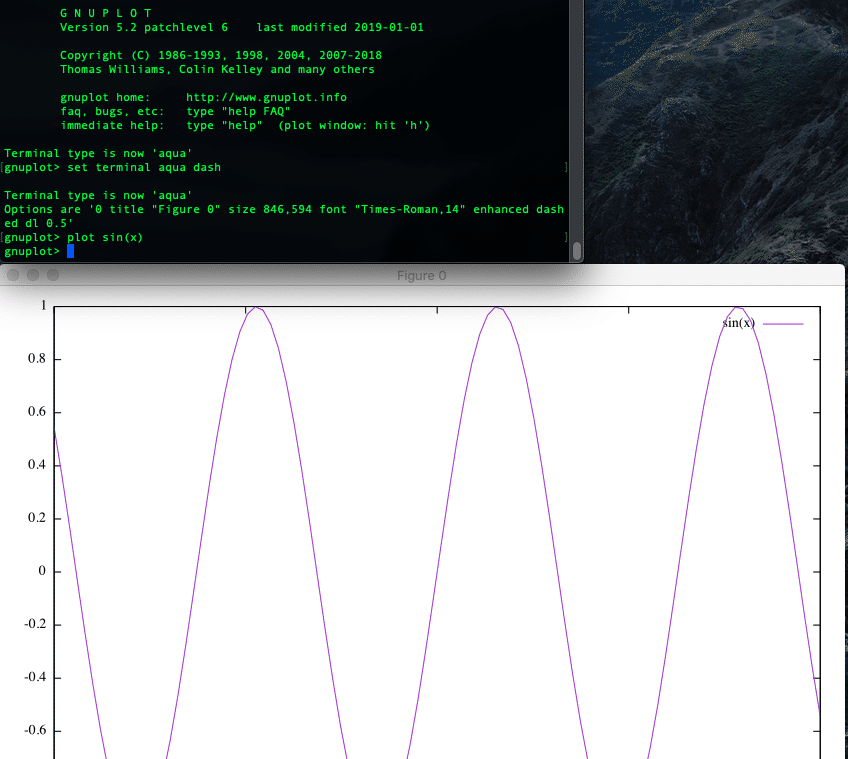The width and height of the screenshot is (848, 759).
Task: Click the first "Terminal type is now 'aqua'" line
Action: tap(98, 154)
